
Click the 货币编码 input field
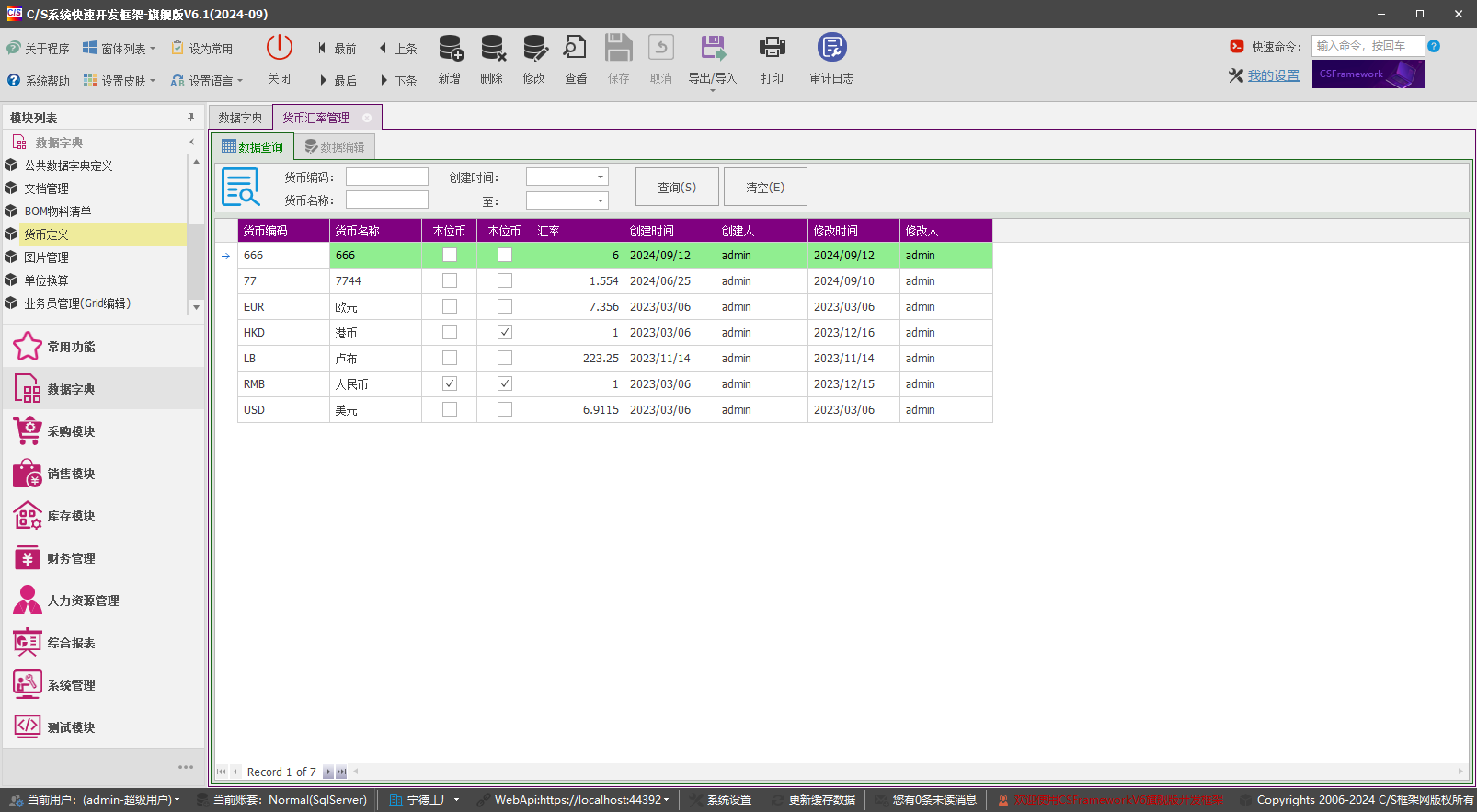click(387, 177)
